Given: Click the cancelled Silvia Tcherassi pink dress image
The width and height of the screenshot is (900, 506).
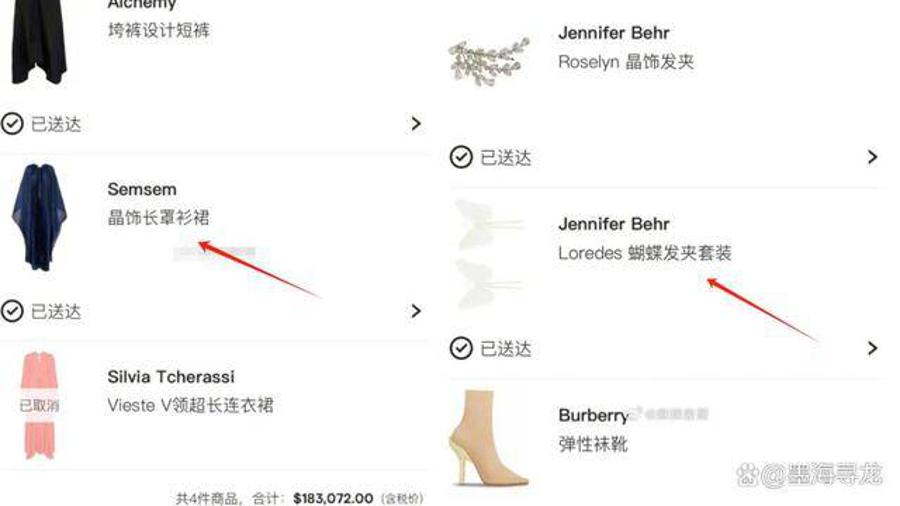Looking at the screenshot, I should (x=39, y=406).
